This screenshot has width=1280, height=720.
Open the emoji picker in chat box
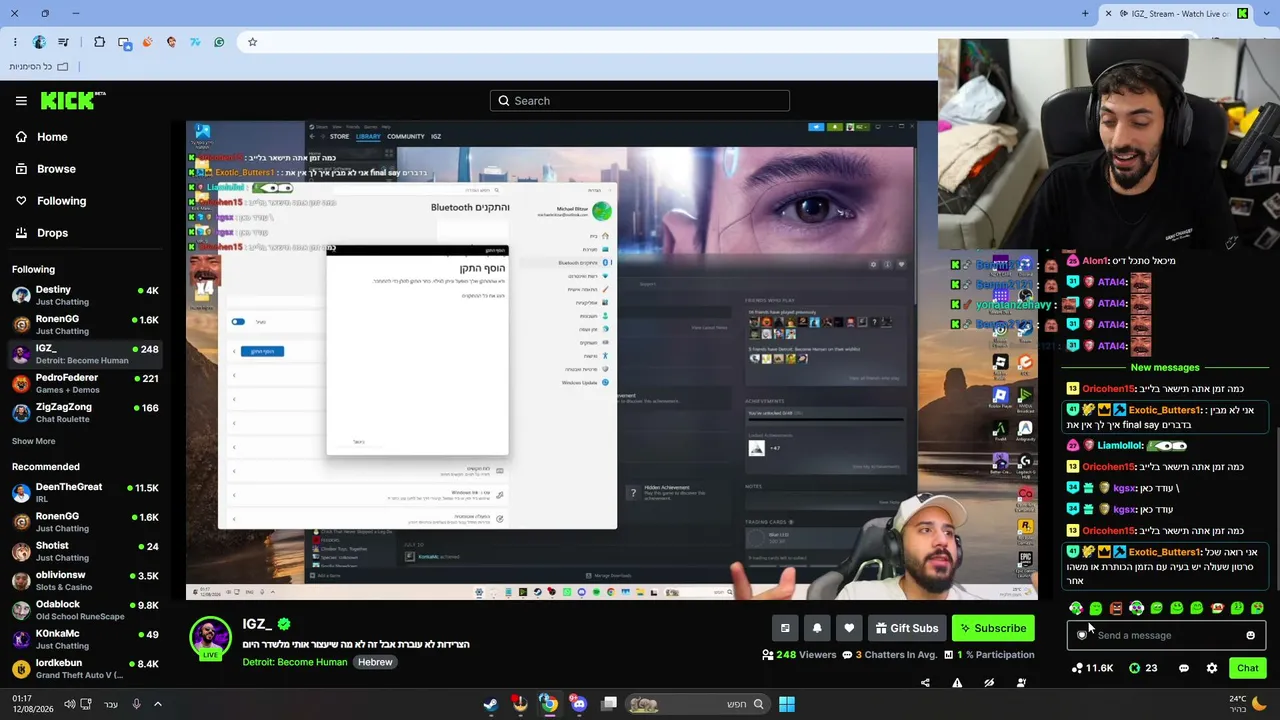point(1250,635)
